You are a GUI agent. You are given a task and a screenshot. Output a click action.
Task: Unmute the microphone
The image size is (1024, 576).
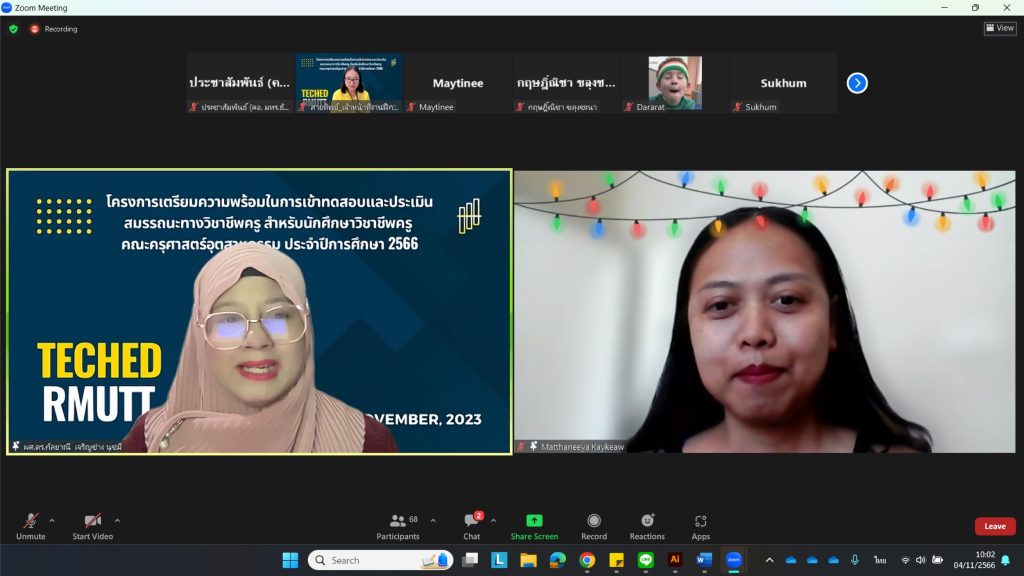pyautogui.click(x=31, y=526)
